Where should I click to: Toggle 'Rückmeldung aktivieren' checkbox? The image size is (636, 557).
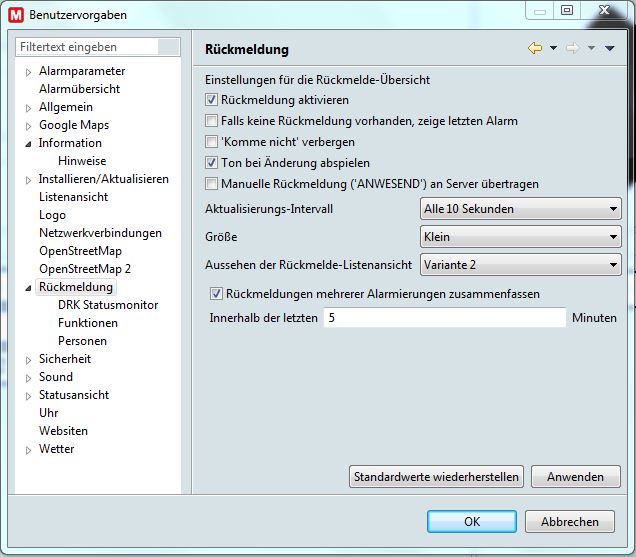pyautogui.click(x=211, y=100)
